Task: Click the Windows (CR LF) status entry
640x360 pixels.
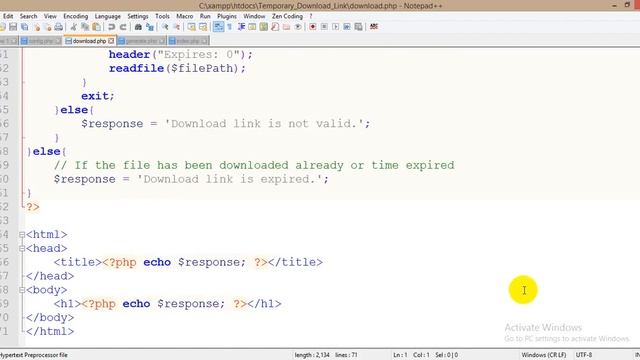Action: [544, 355]
